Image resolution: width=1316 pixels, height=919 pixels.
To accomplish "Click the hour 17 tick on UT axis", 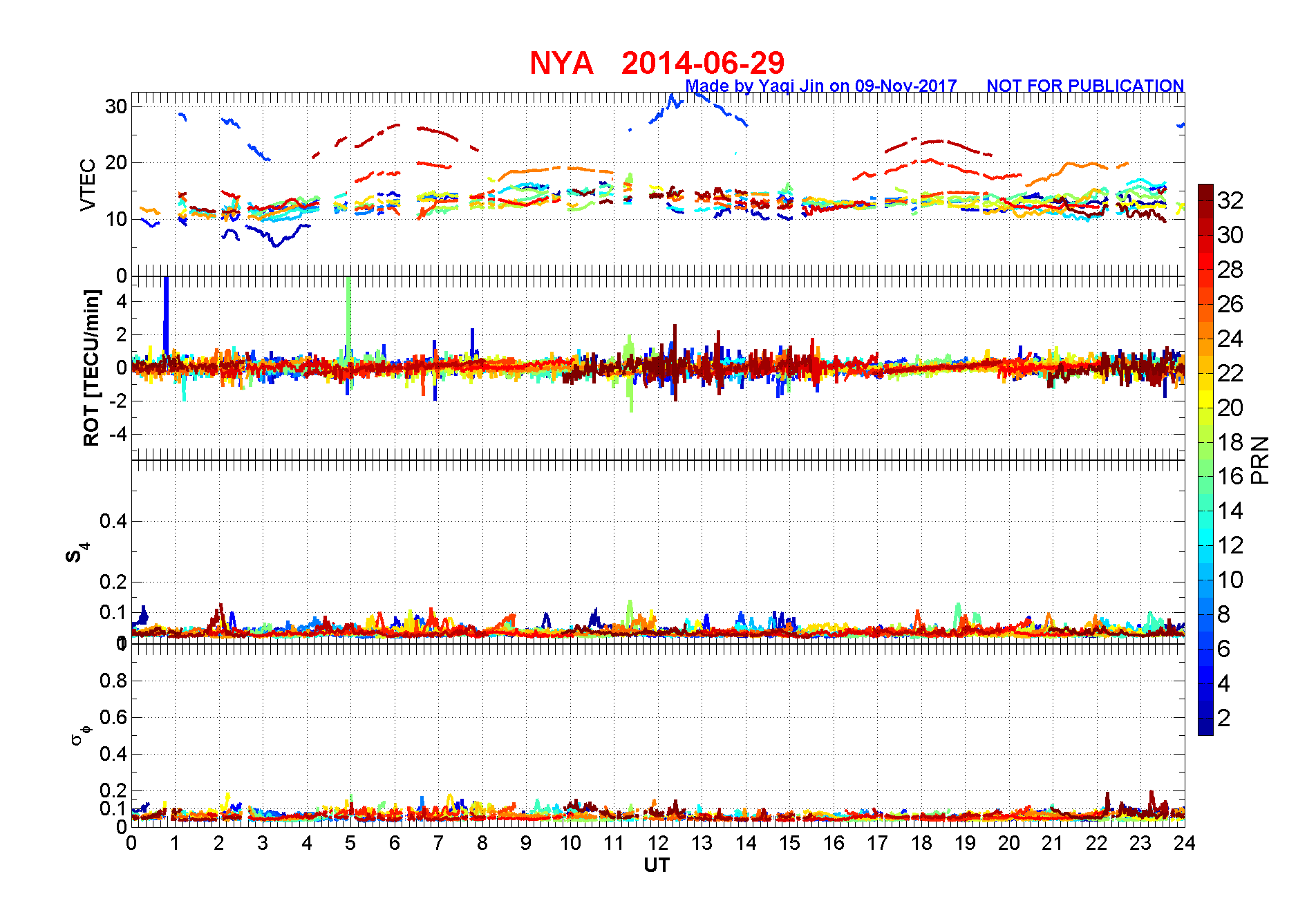I will point(877,843).
